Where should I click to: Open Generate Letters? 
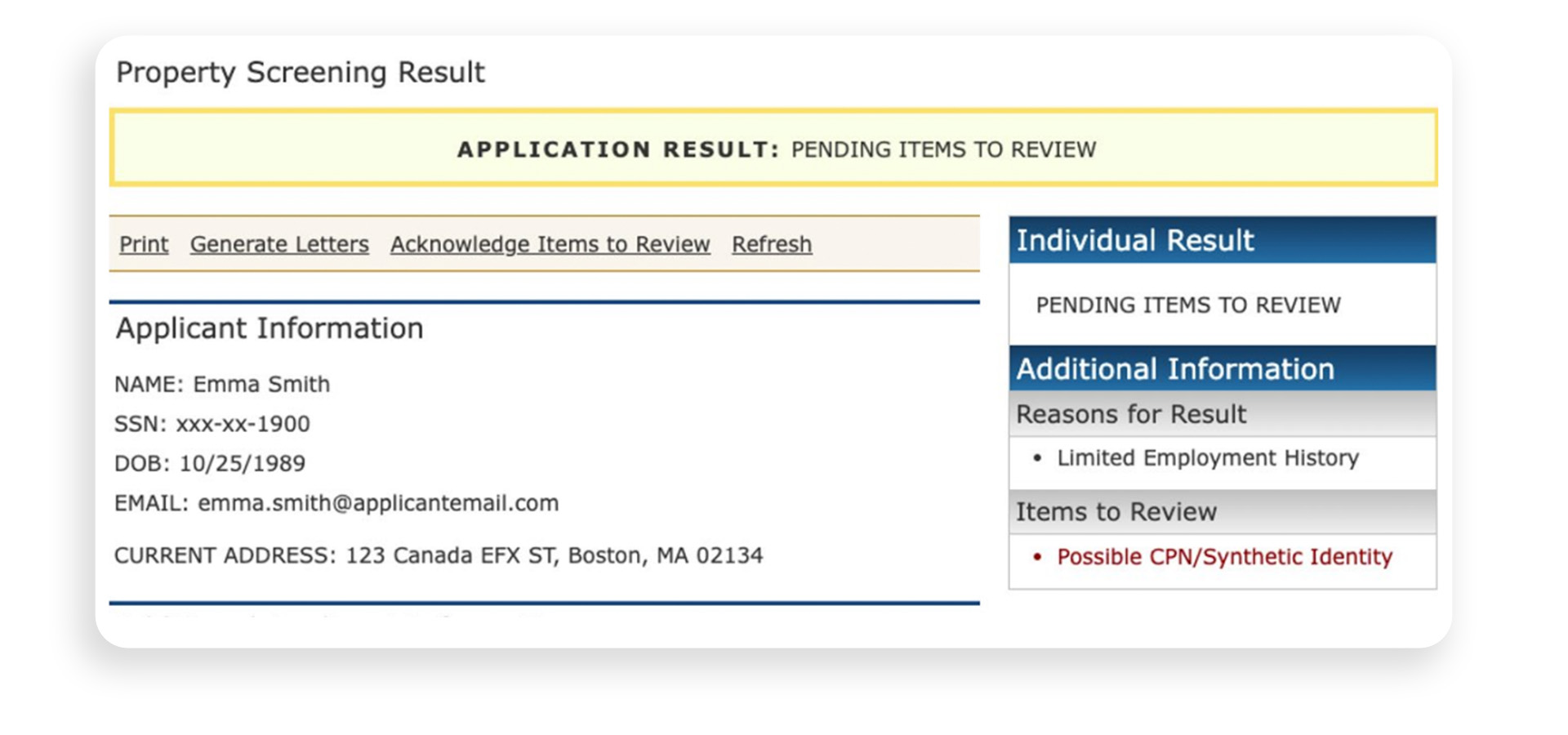pos(279,243)
